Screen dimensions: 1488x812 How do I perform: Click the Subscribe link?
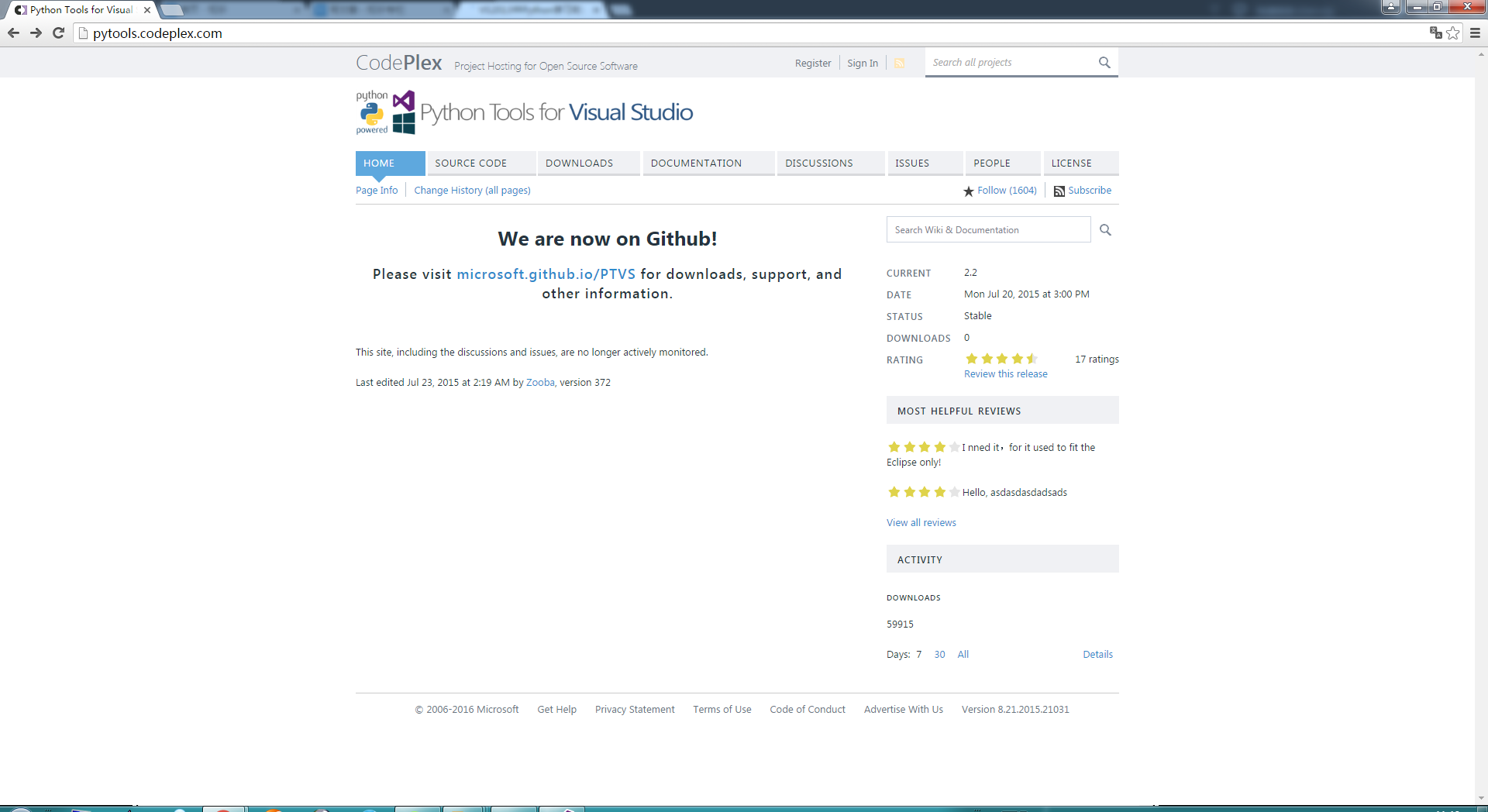(1090, 191)
